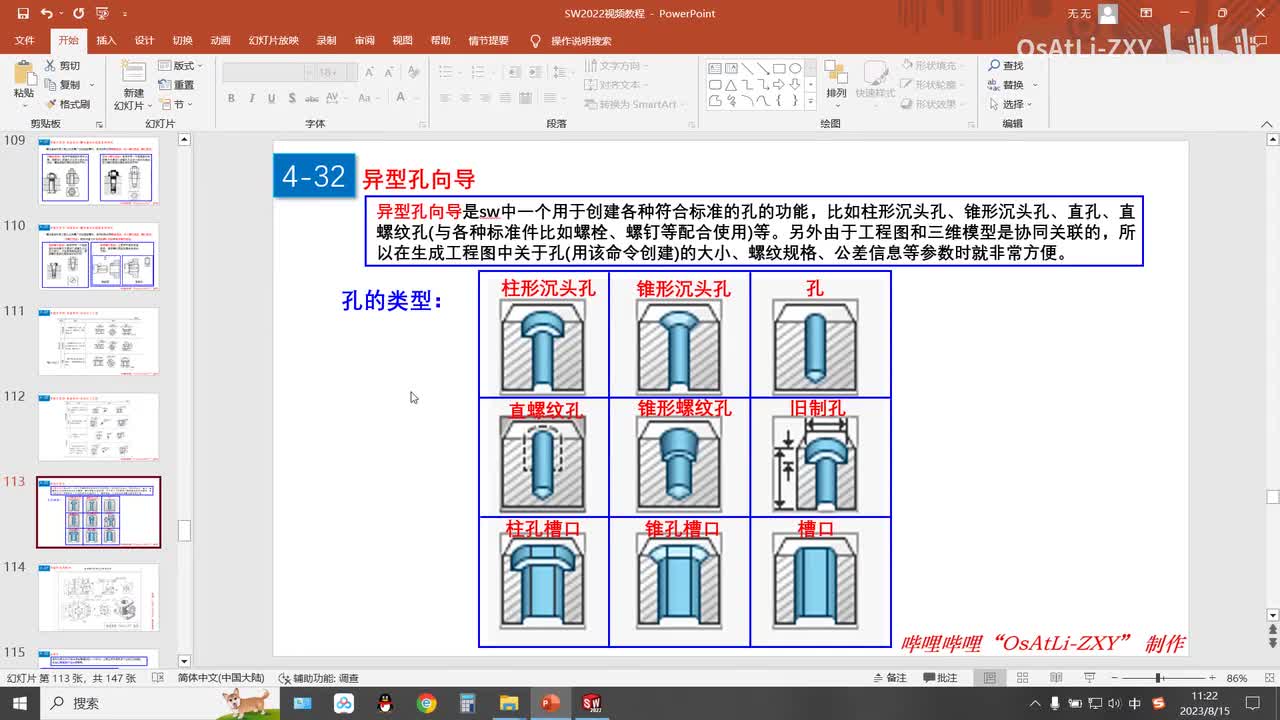
Task: Switch to slide sorter view
Action: click(1020, 678)
